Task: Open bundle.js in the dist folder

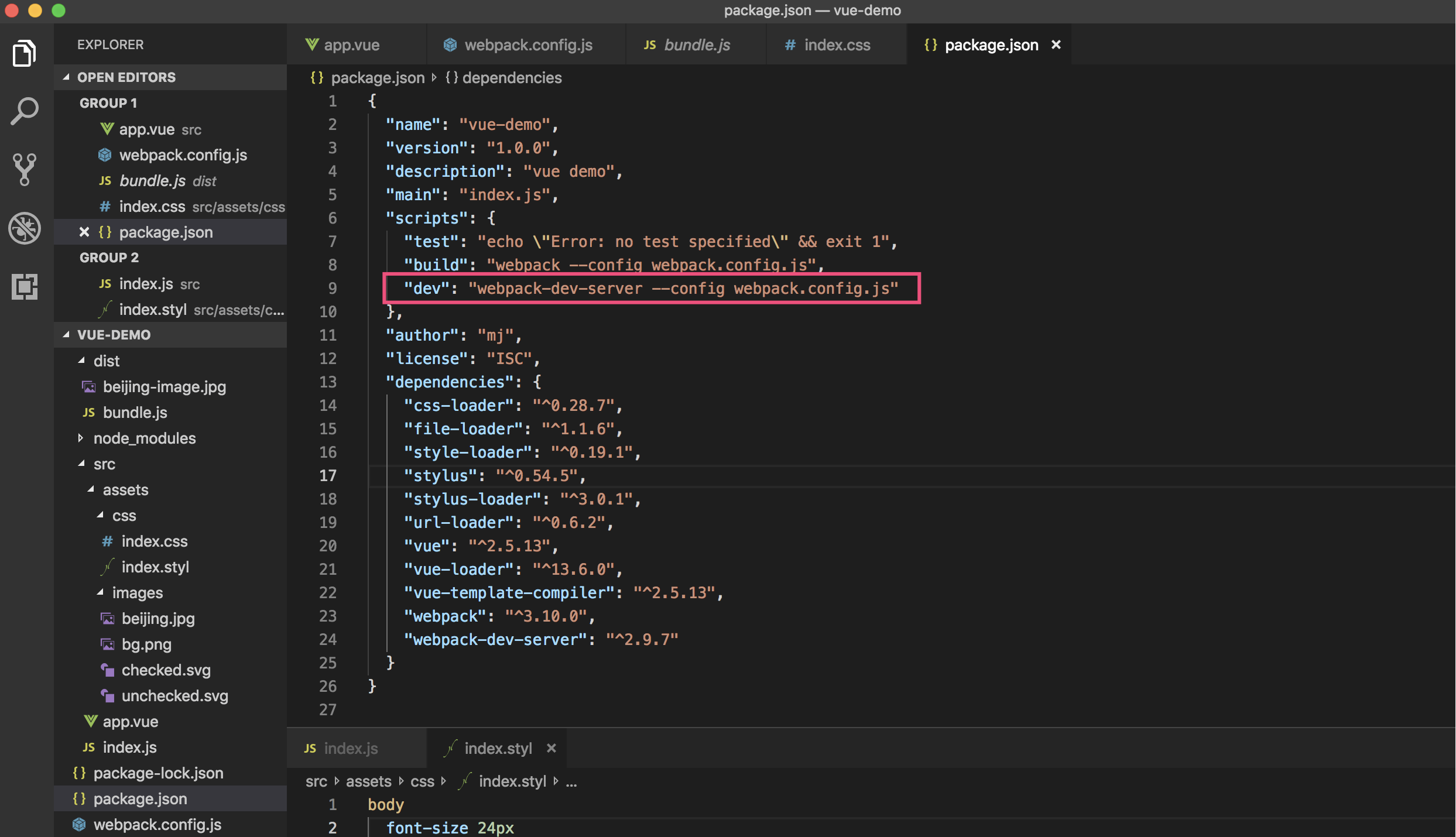Action: pos(170,412)
